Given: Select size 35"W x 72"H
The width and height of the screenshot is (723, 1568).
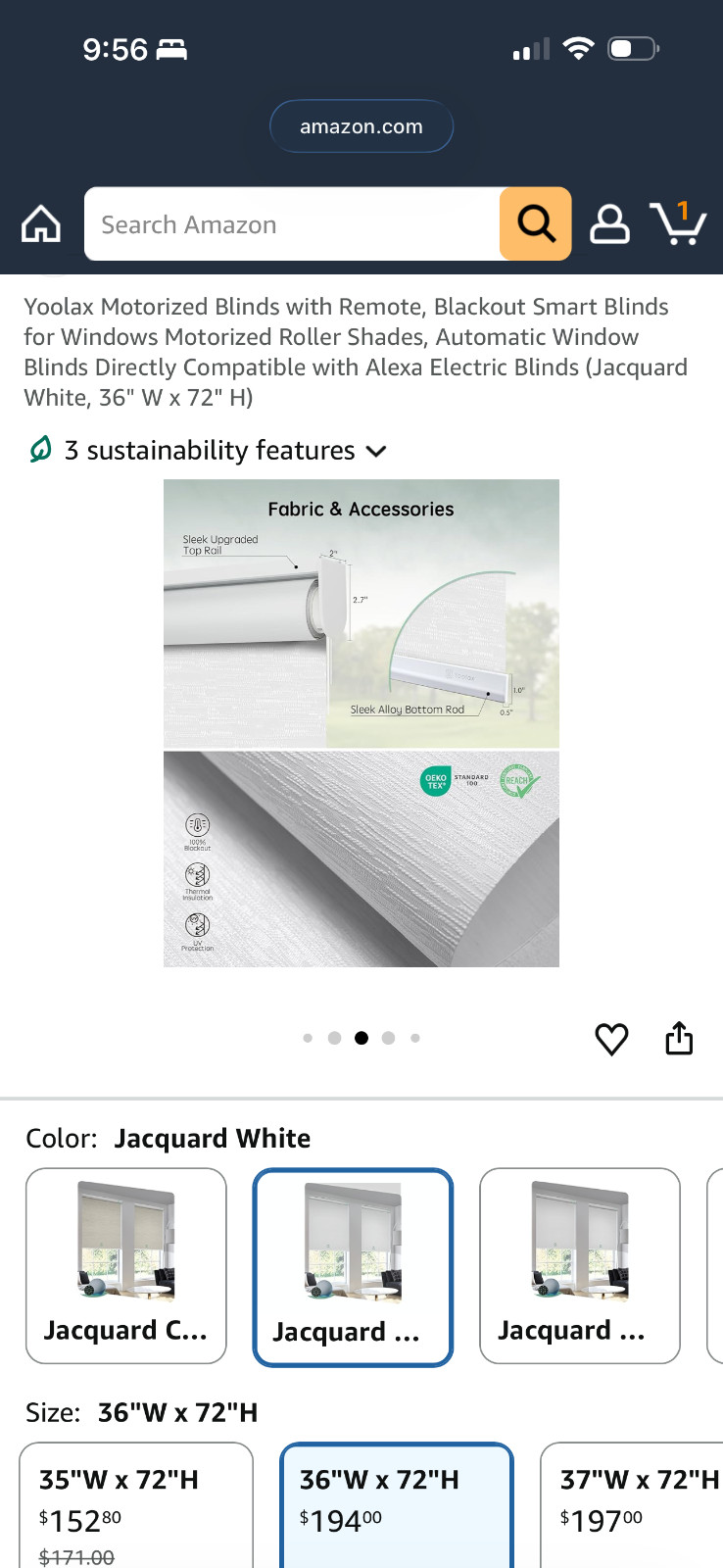Looking at the screenshot, I should [136, 1505].
